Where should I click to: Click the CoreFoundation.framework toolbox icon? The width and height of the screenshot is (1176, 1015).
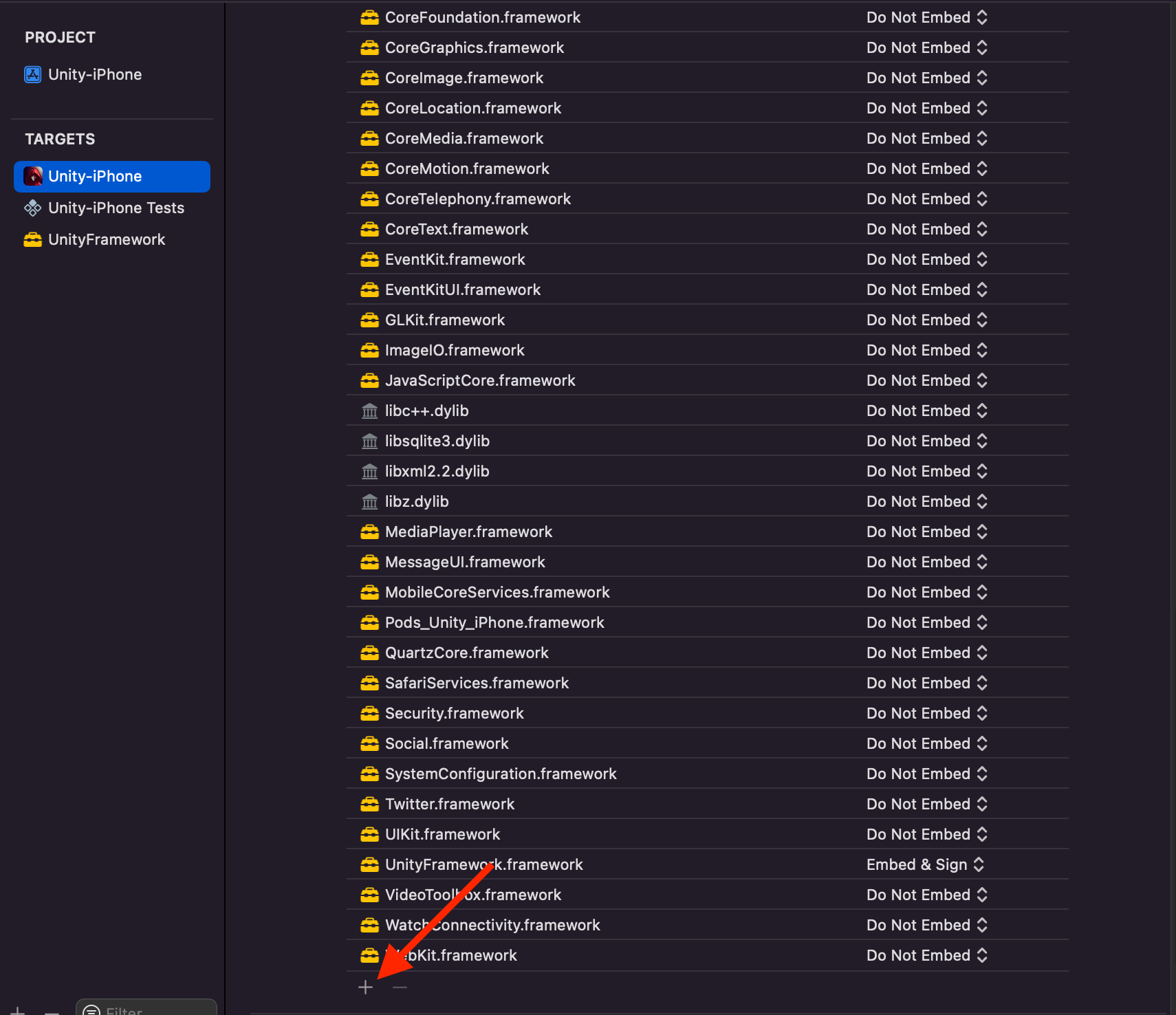coord(370,18)
